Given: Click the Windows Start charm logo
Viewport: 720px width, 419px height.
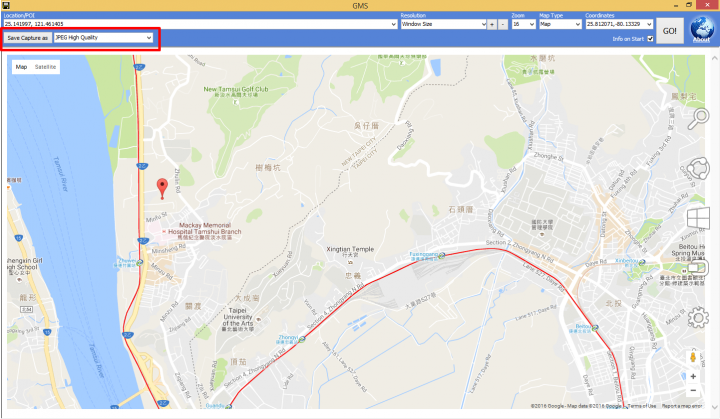Looking at the screenshot, I should 698,218.
